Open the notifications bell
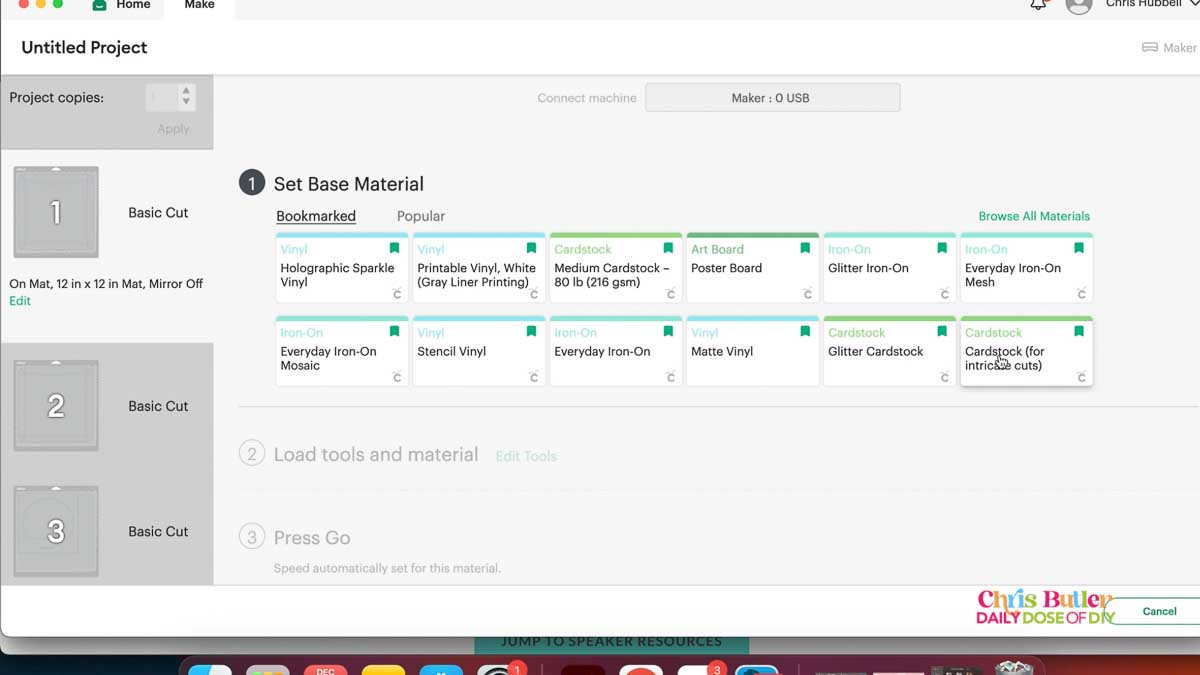1200x675 pixels. tap(1039, 4)
